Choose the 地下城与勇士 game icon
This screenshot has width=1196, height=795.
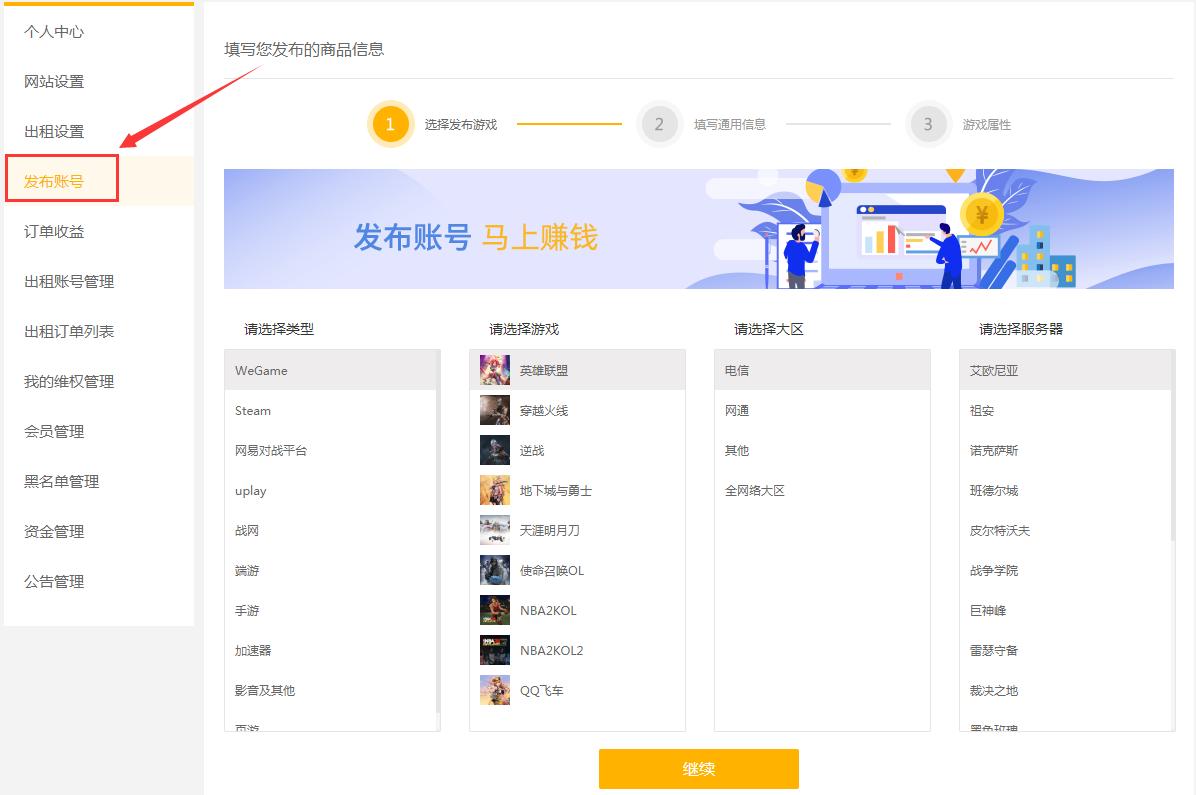tap(495, 489)
